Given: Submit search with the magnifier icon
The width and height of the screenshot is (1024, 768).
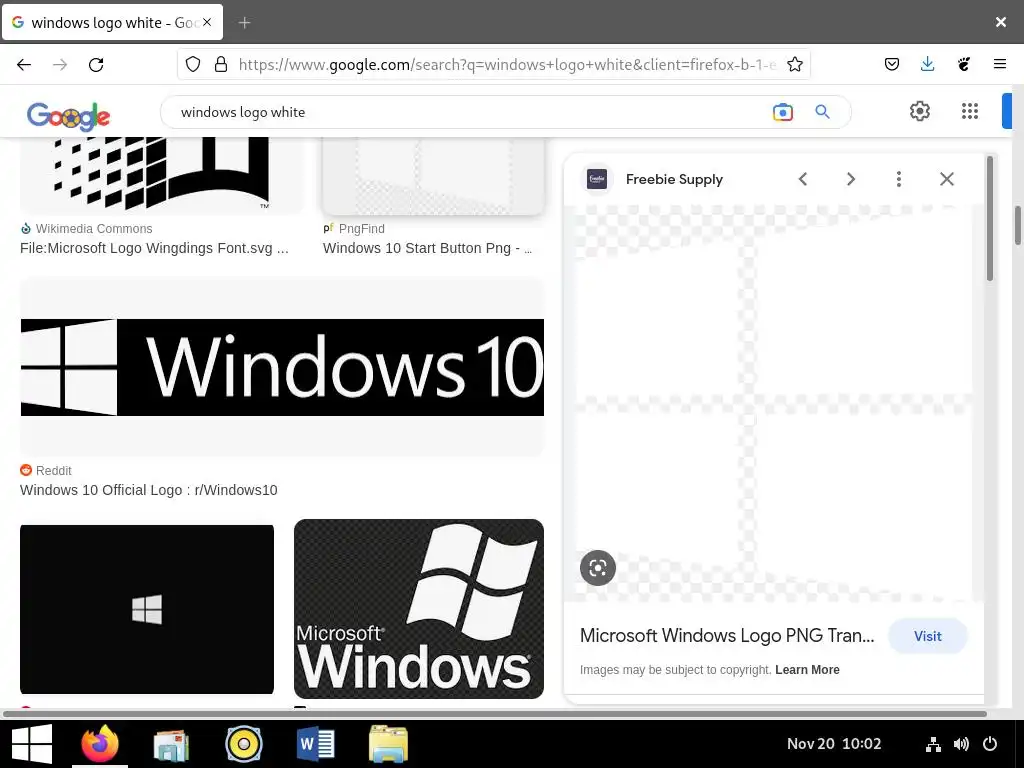Looking at the screenshot, I should coord(822,112).
